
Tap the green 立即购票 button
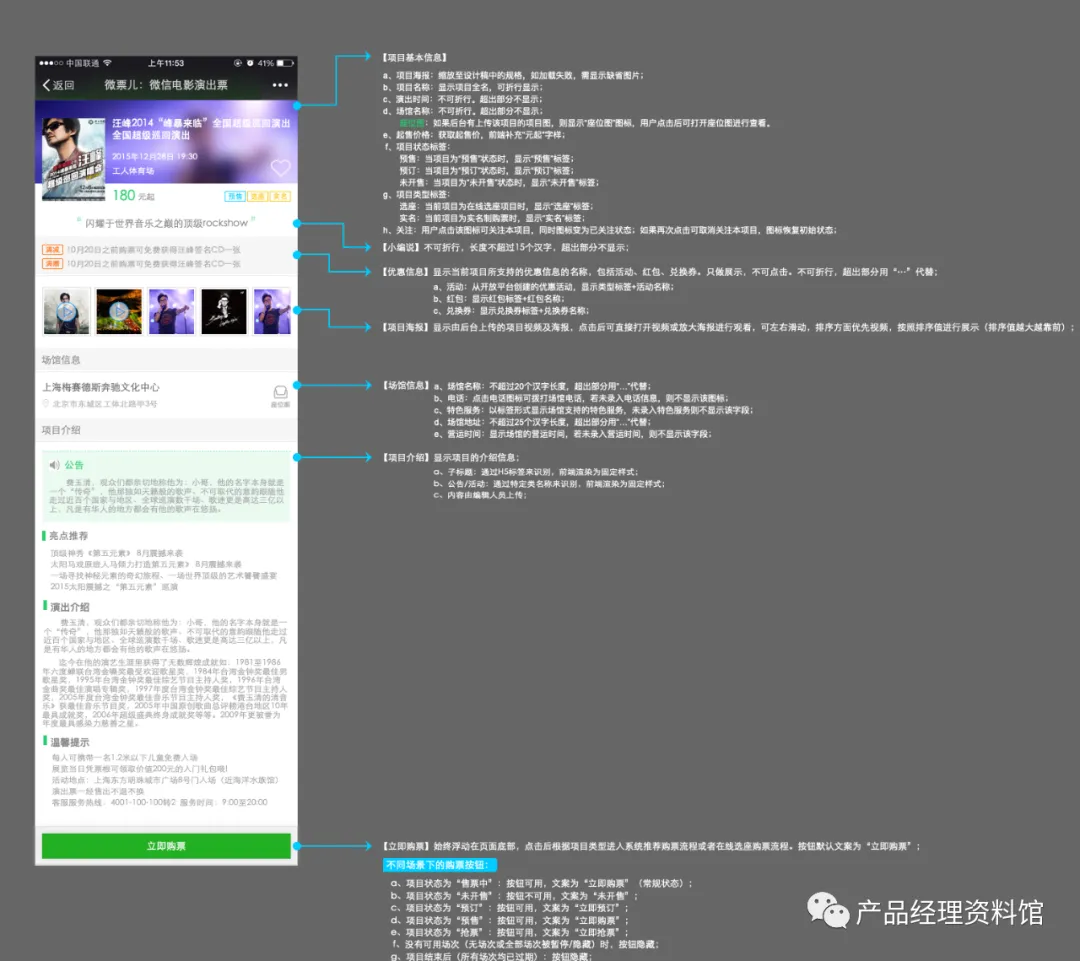point(166,846)
